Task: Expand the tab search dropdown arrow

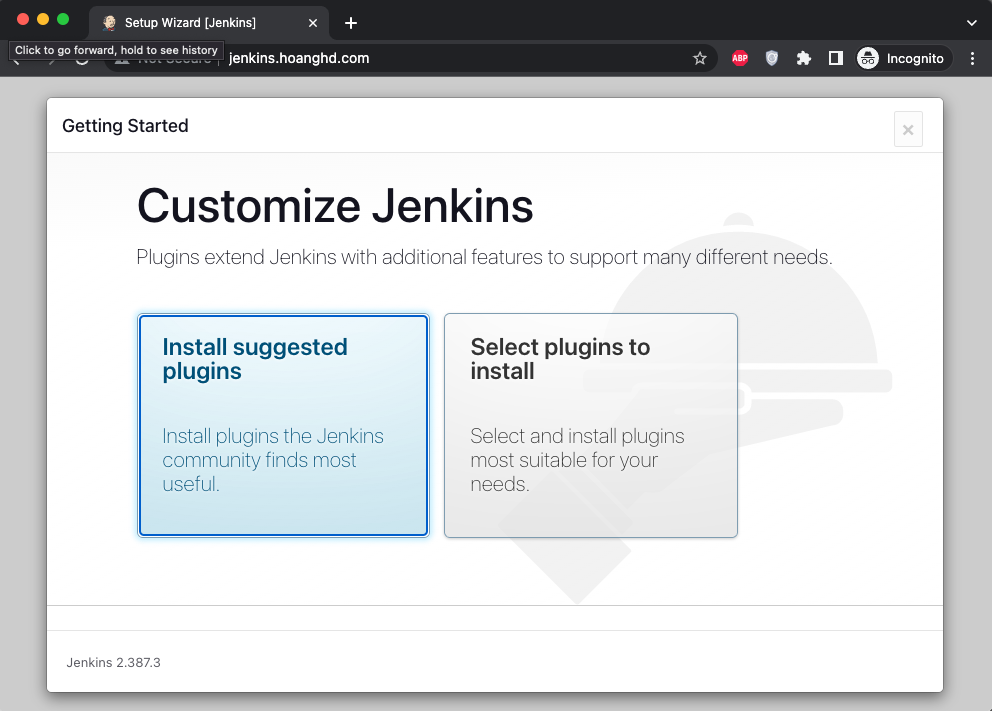Action: pos(972,23)
